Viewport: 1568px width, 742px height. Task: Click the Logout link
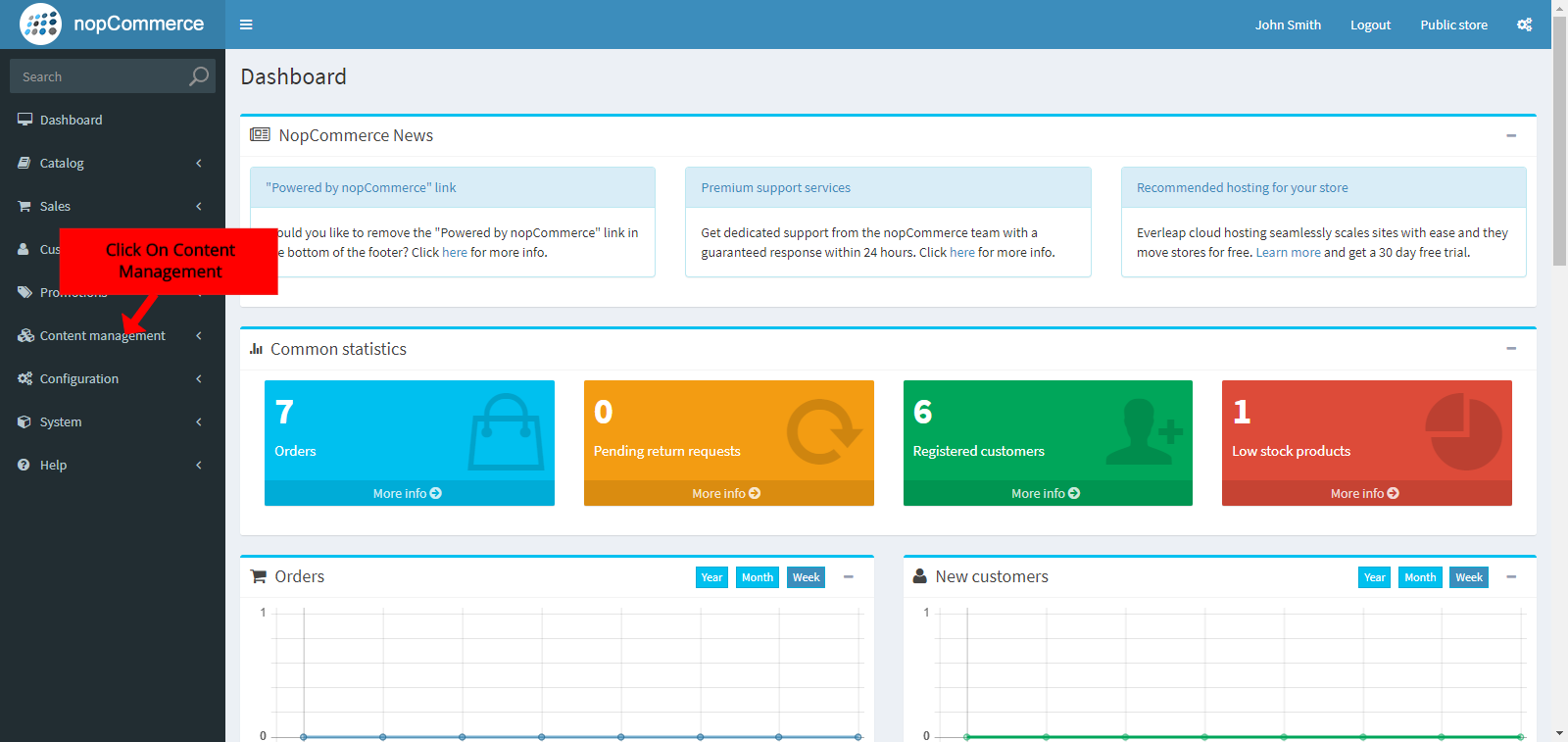[1370, 25]
